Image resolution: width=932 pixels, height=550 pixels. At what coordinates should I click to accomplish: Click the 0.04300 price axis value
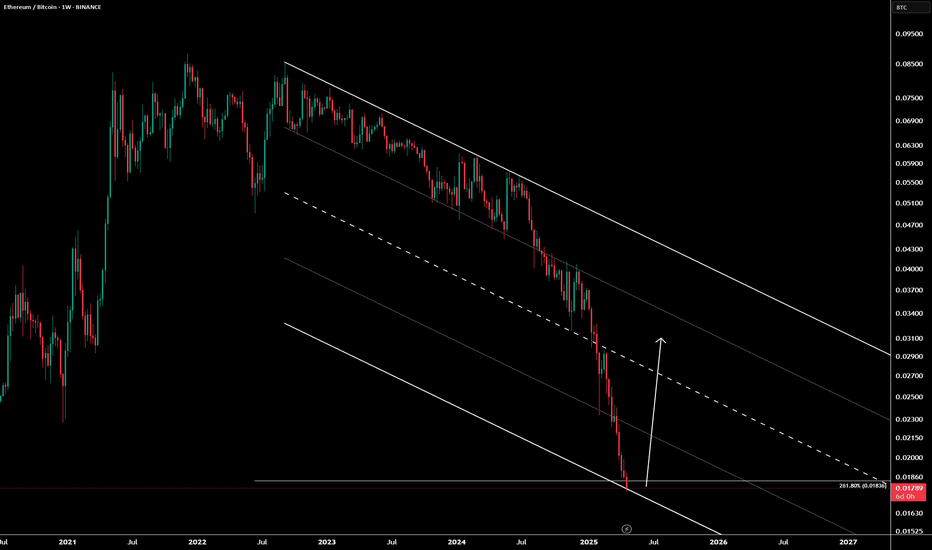pos(909,249)
